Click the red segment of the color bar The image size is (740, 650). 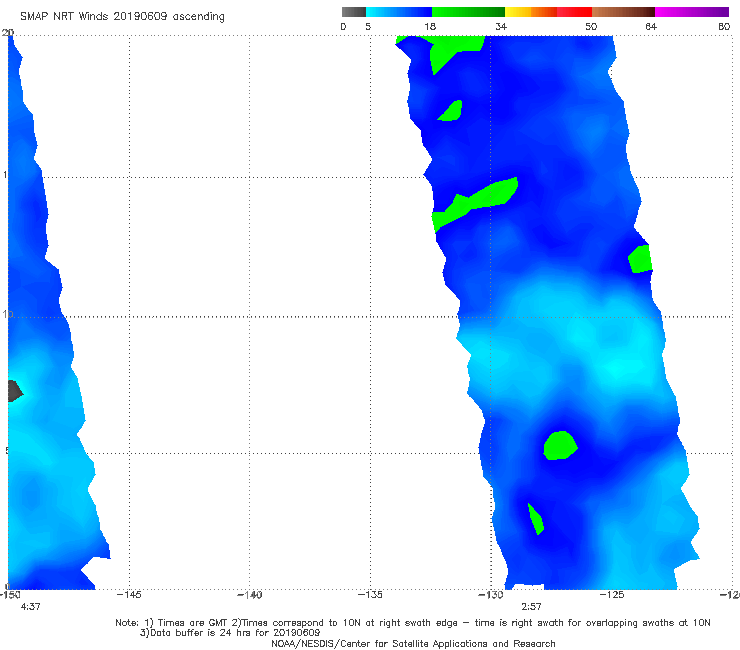(x=574, y=12)
